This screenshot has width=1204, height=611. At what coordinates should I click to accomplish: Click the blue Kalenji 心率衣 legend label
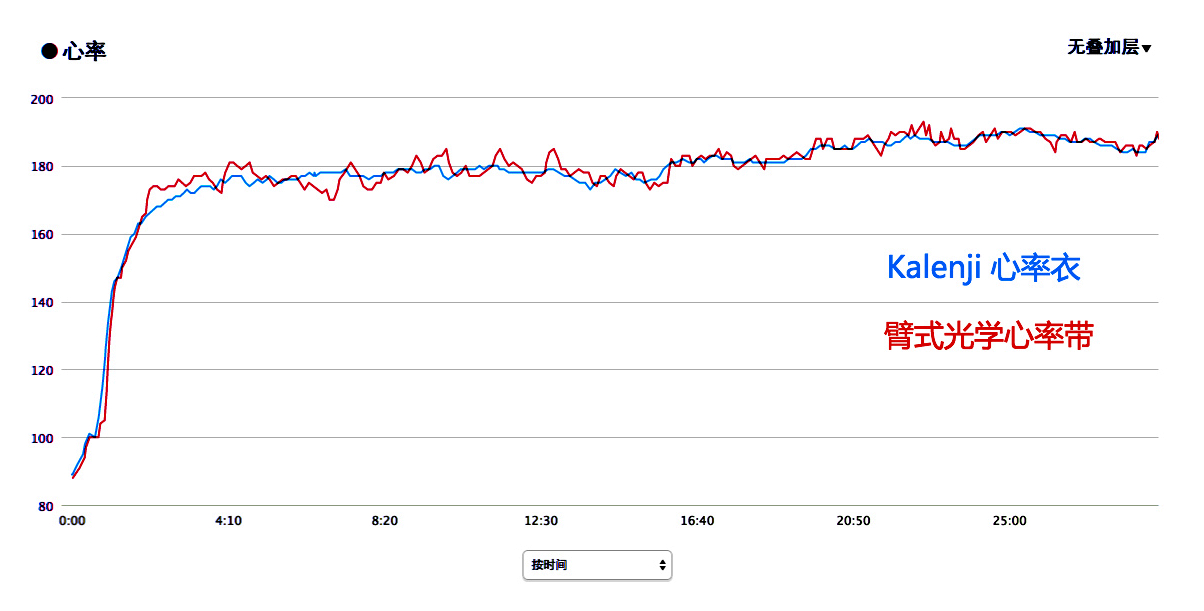(983, 267)
